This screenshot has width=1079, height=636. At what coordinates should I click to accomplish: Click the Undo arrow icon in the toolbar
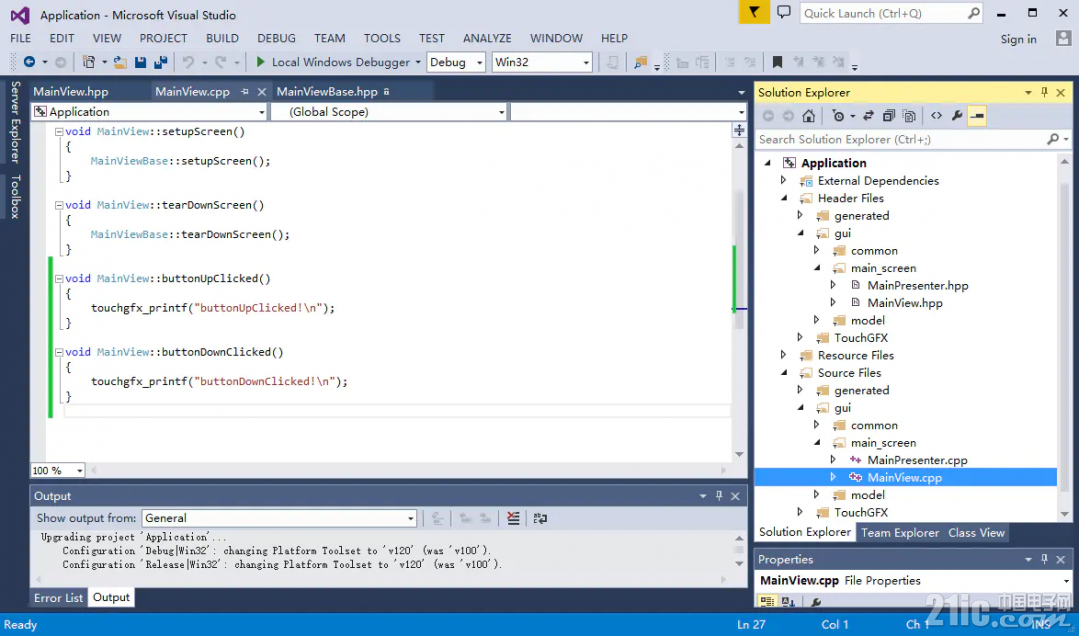point(188,62)
